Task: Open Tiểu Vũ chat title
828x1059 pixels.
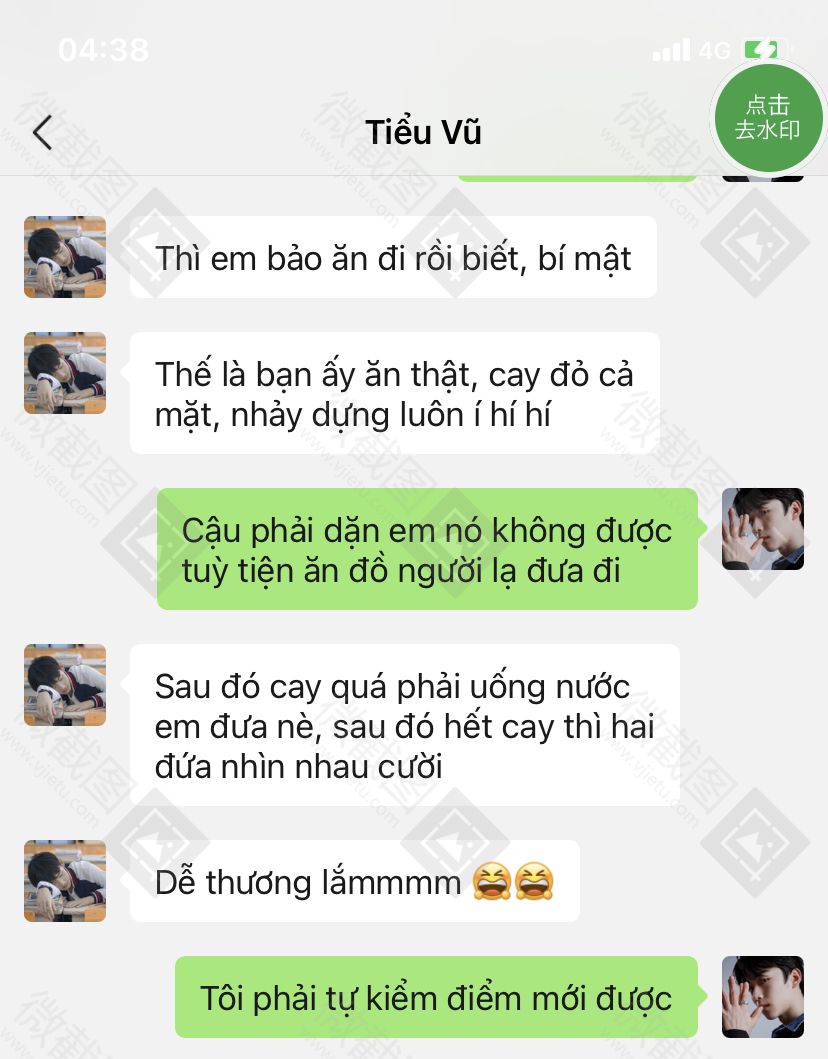Action: coord(423,132)
